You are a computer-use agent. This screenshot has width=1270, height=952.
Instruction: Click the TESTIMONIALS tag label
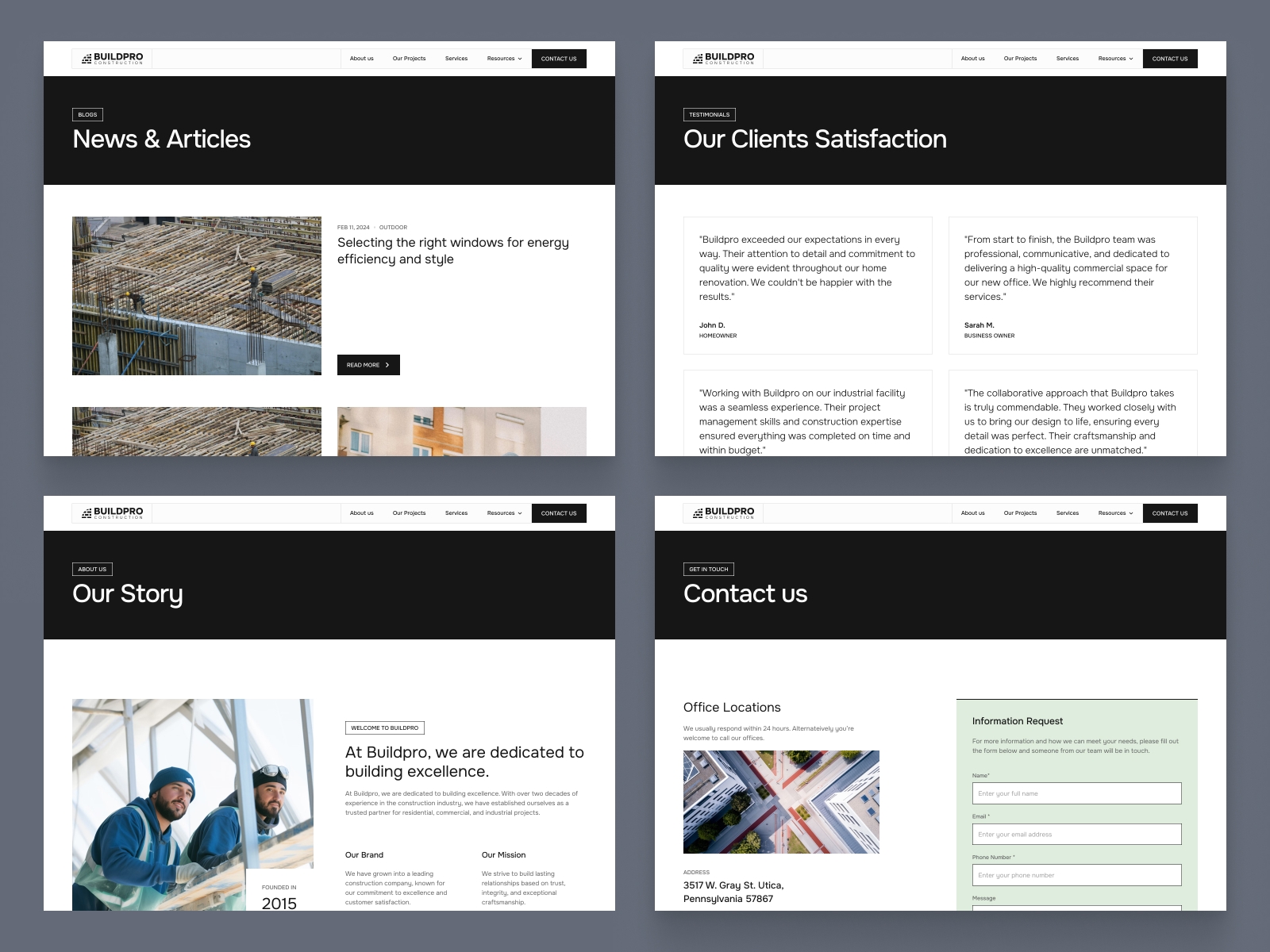[x=710, y=115]
